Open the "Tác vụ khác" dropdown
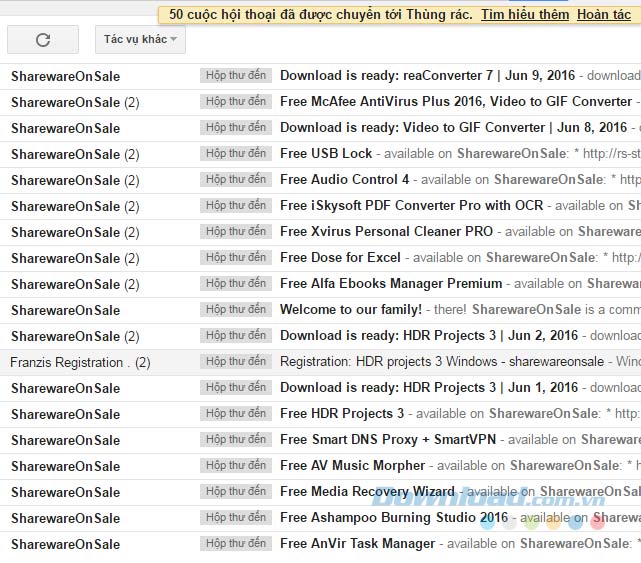641x563 pixels. click(141, 40)
